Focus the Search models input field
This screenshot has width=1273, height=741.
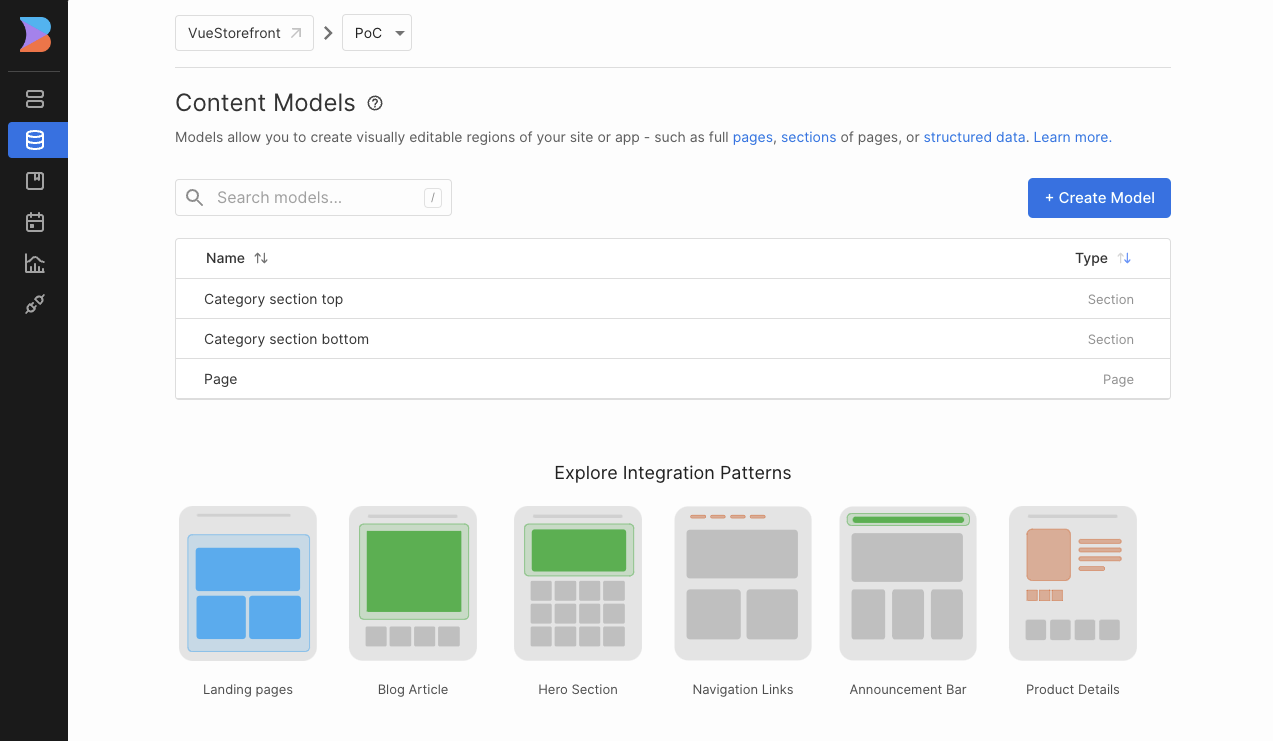click(313, 198)
